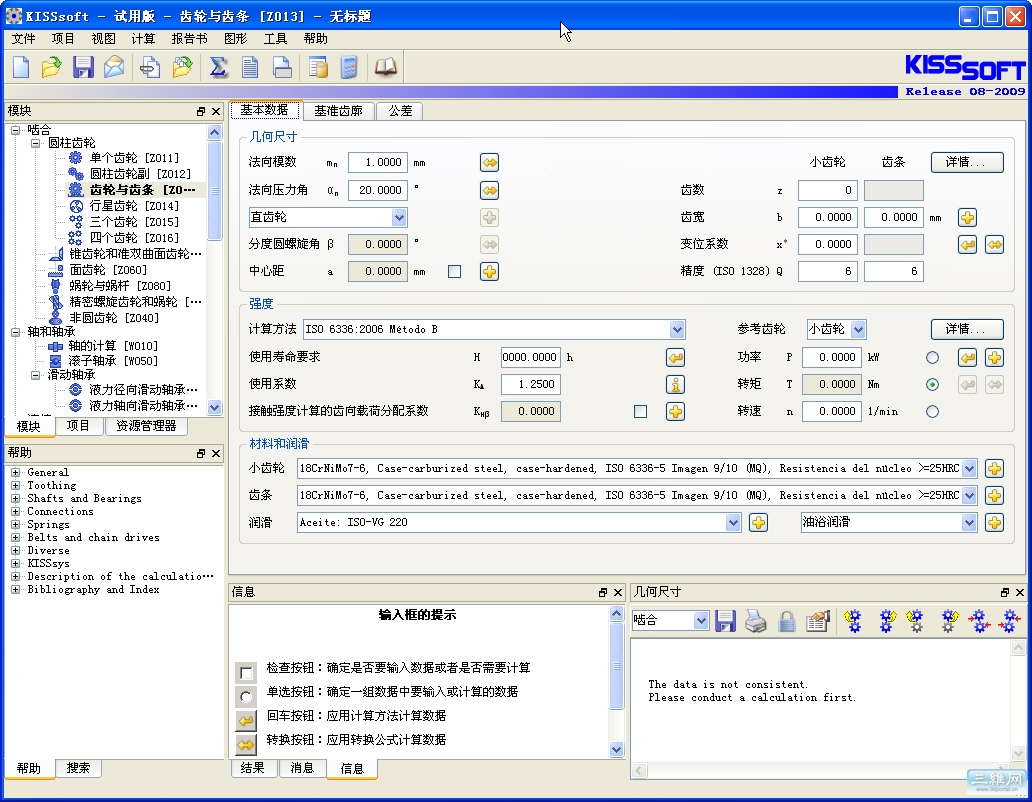This screenshot has height=802, width=1032.
Task: Print graphic in the 几何尺寸 panel
Action: (756, 620)
